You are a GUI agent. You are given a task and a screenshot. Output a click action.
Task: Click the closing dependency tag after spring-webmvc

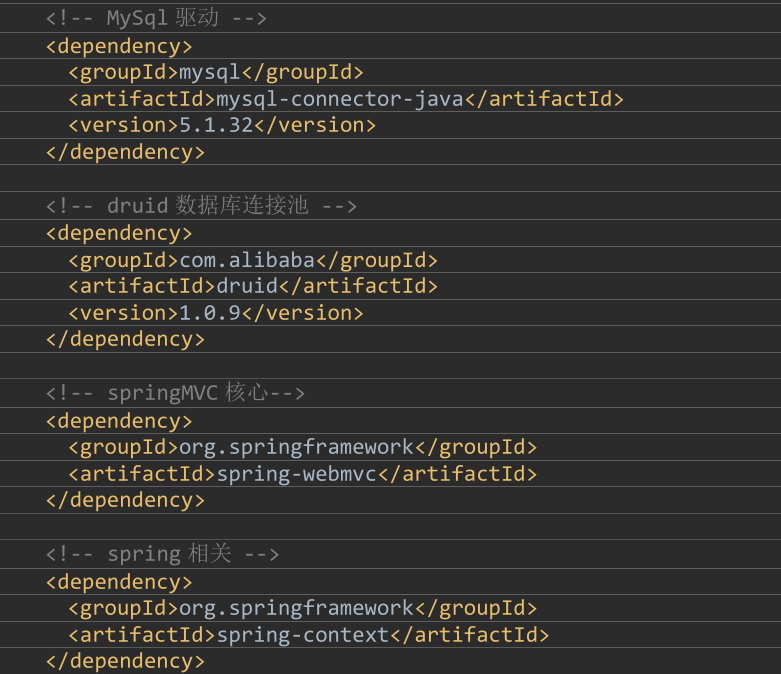point(125,500)
